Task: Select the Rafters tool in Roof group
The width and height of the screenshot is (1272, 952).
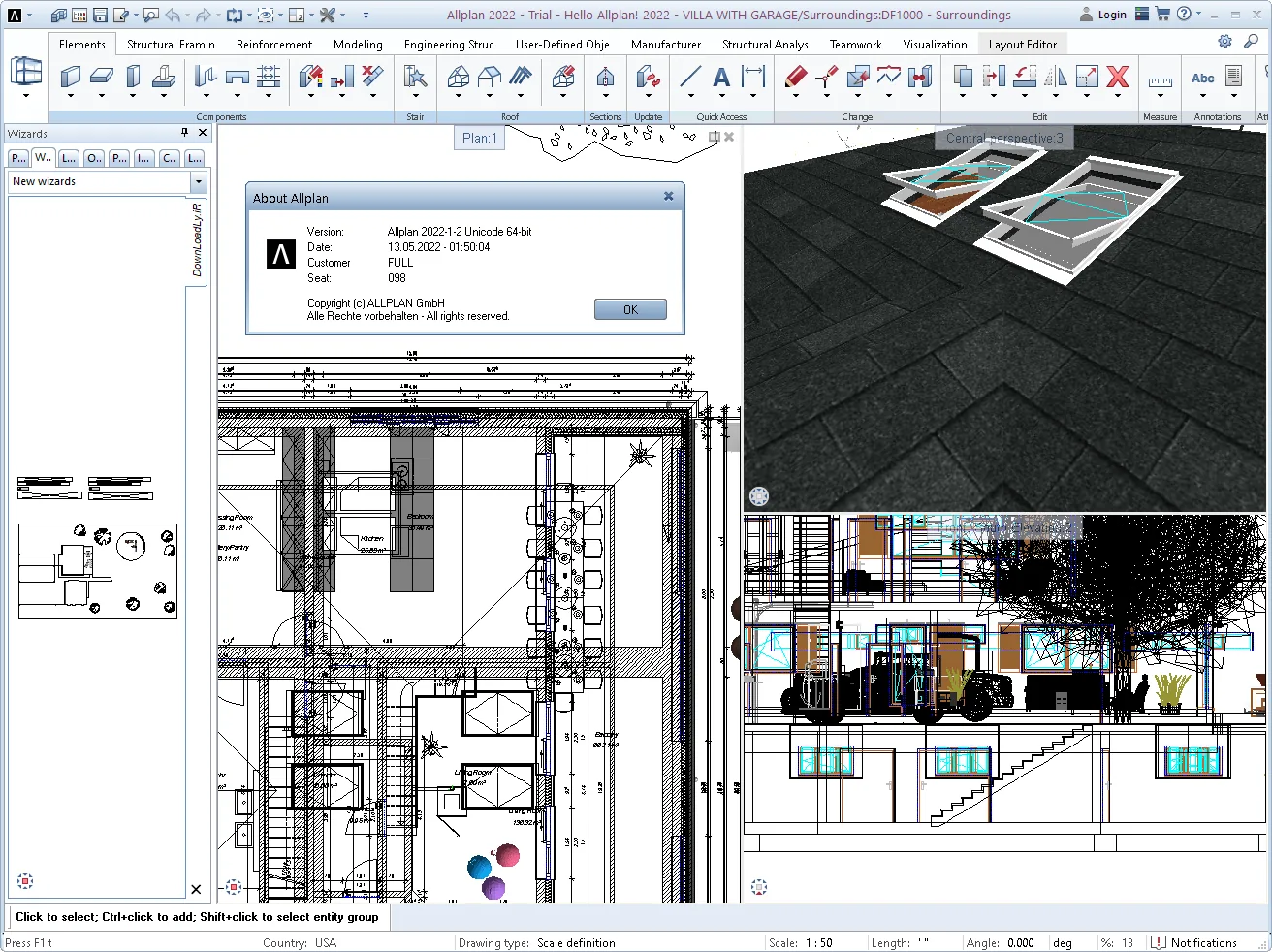Action: click(x=521, y=77)
